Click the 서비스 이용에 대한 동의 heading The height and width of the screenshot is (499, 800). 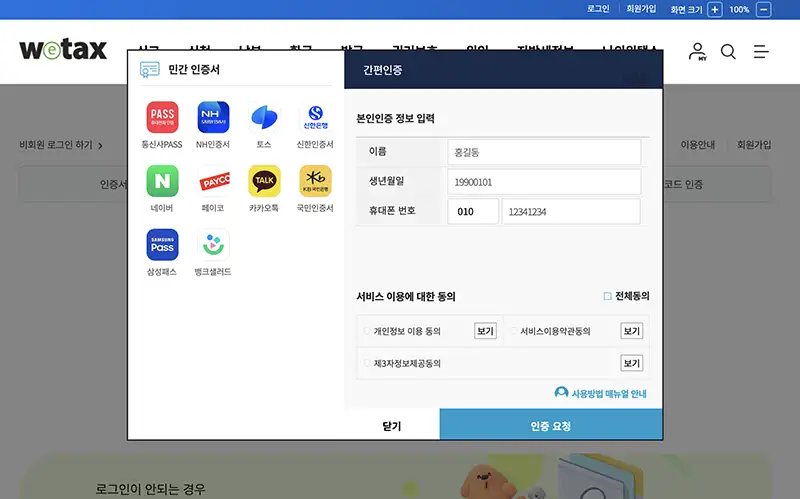click(x=406, y=296)
